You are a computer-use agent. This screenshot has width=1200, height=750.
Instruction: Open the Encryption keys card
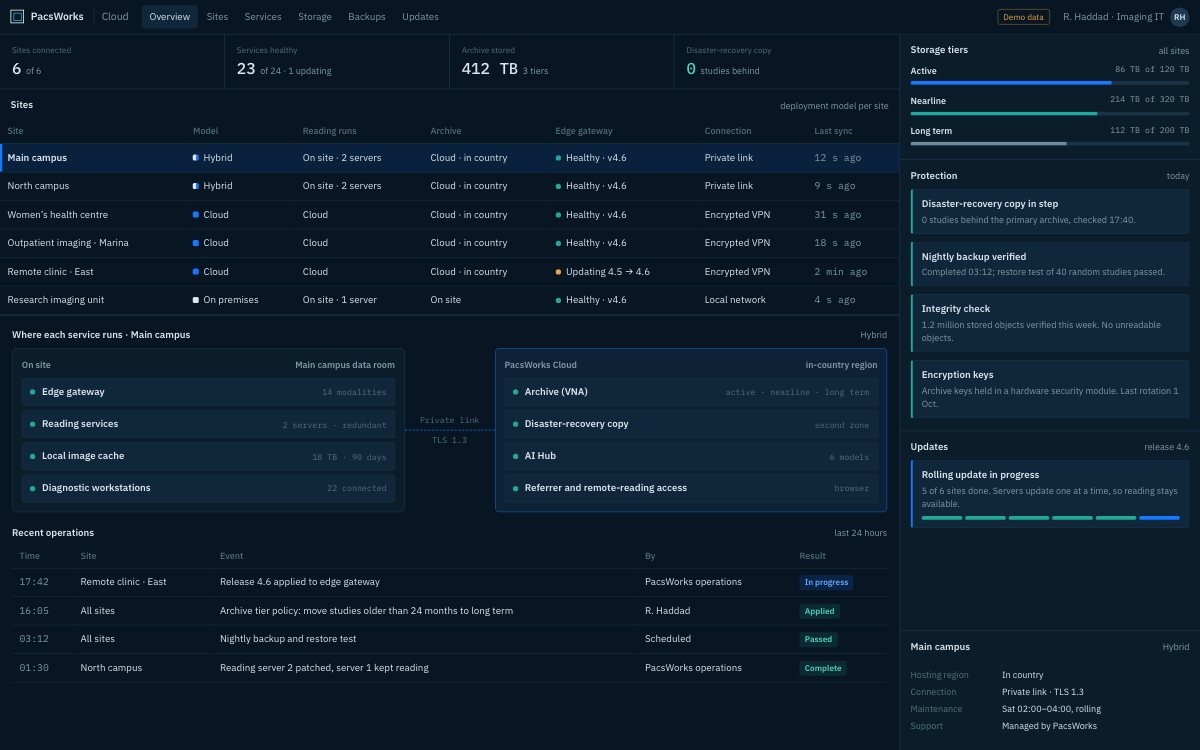tap(1050, 389)
